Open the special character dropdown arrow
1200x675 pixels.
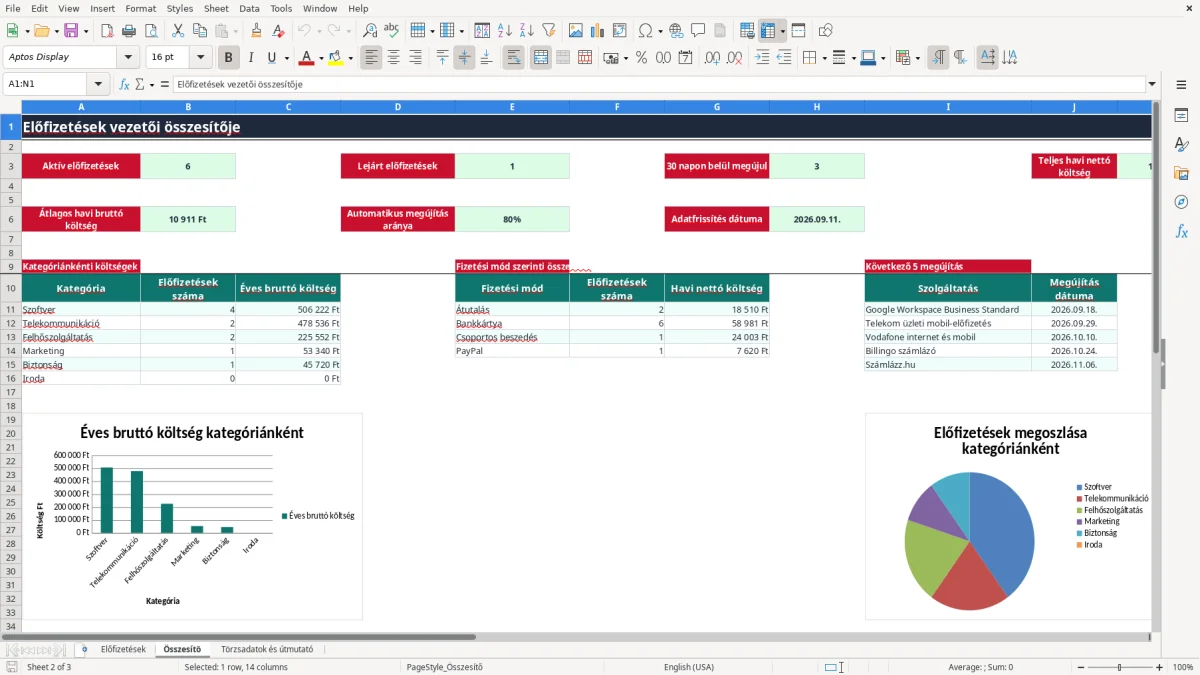click(658, 31)
